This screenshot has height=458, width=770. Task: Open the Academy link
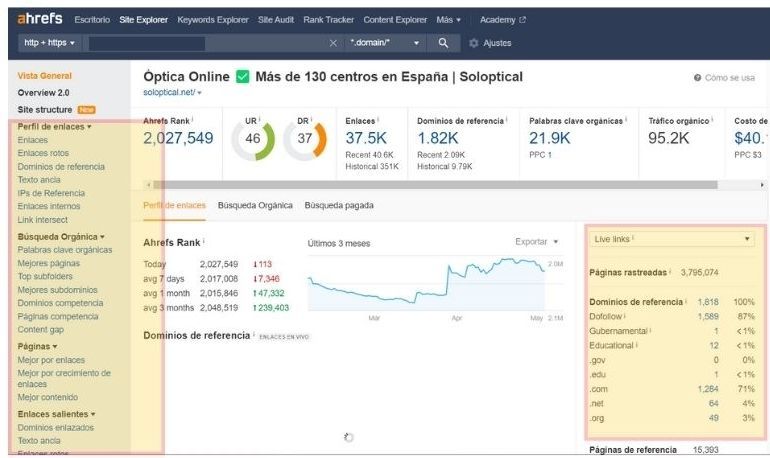point(497,20)
